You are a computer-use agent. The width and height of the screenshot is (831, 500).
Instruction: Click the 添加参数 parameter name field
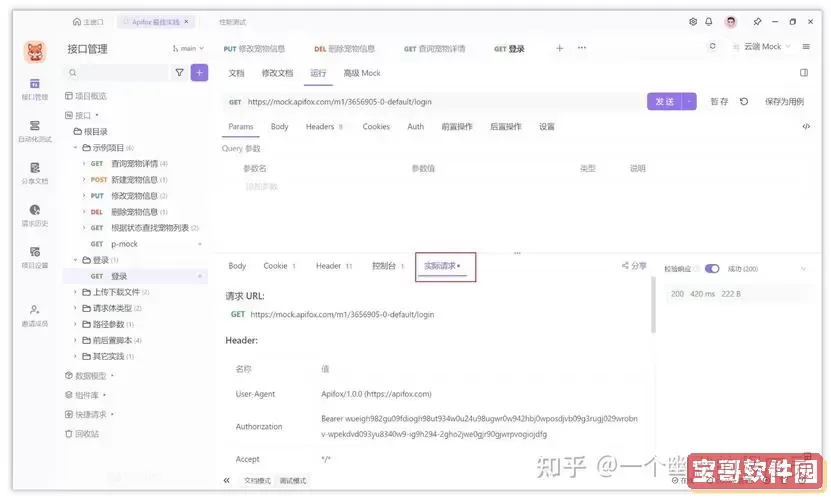click(262, 187)
